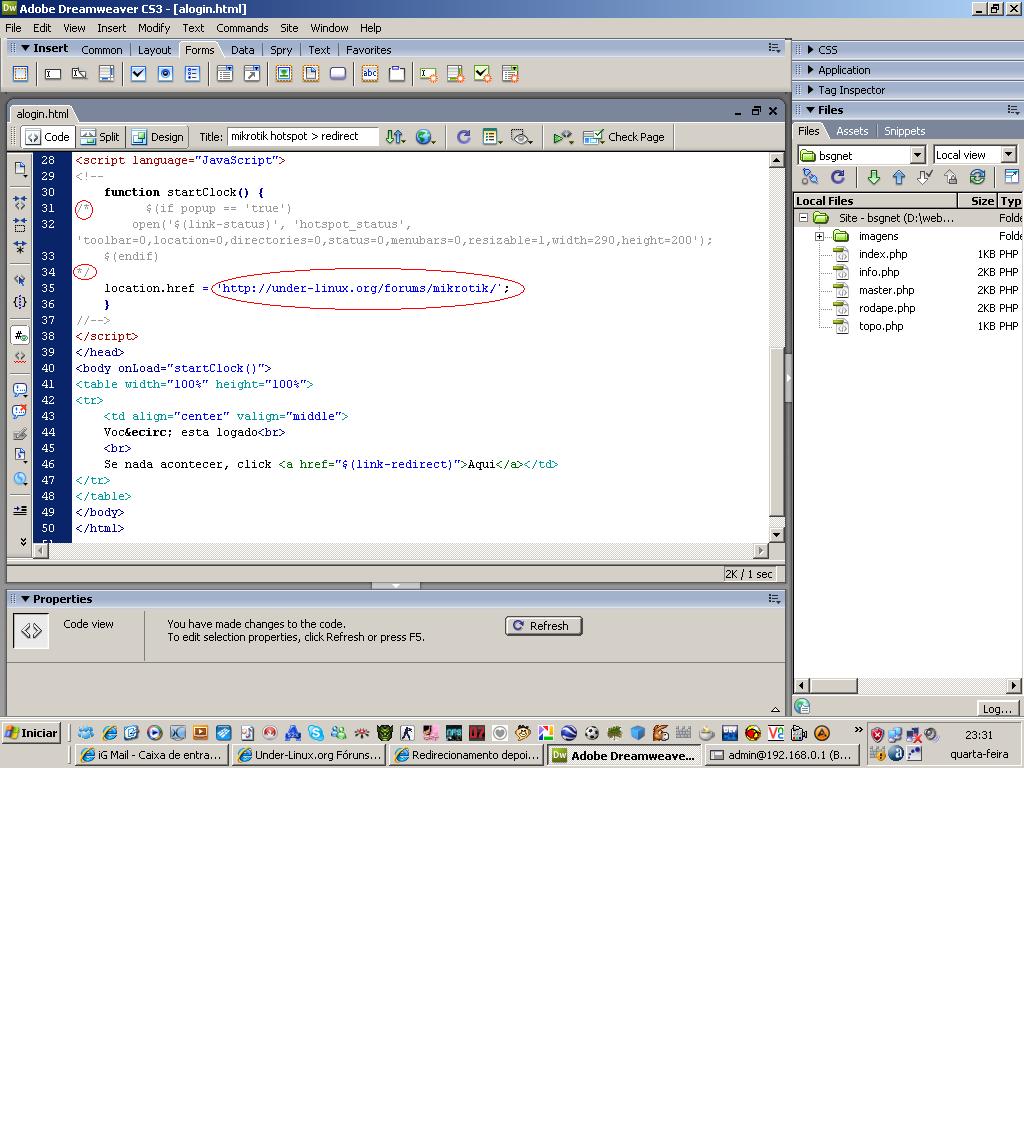This screenshot has height=1142, width=1024.
Task: Open File Management menu icon
Action: 396,137
